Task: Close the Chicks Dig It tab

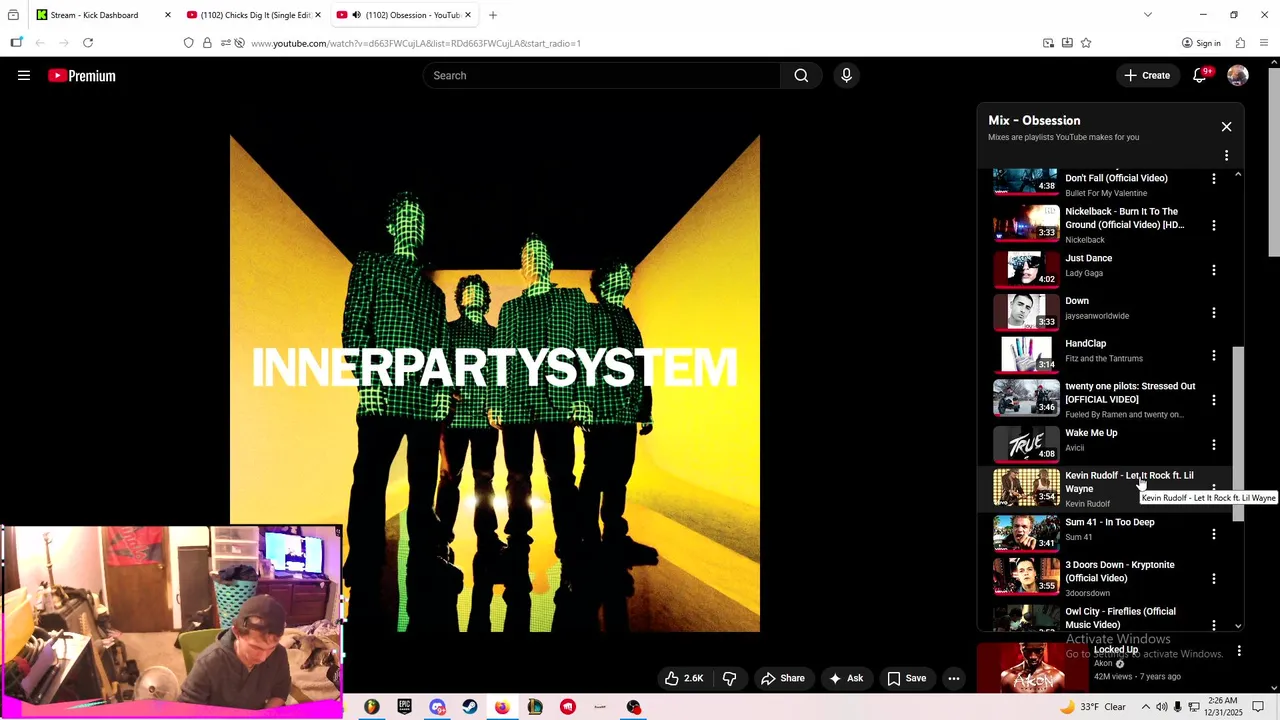Action: pyautogui.click(x=318, y=15)
